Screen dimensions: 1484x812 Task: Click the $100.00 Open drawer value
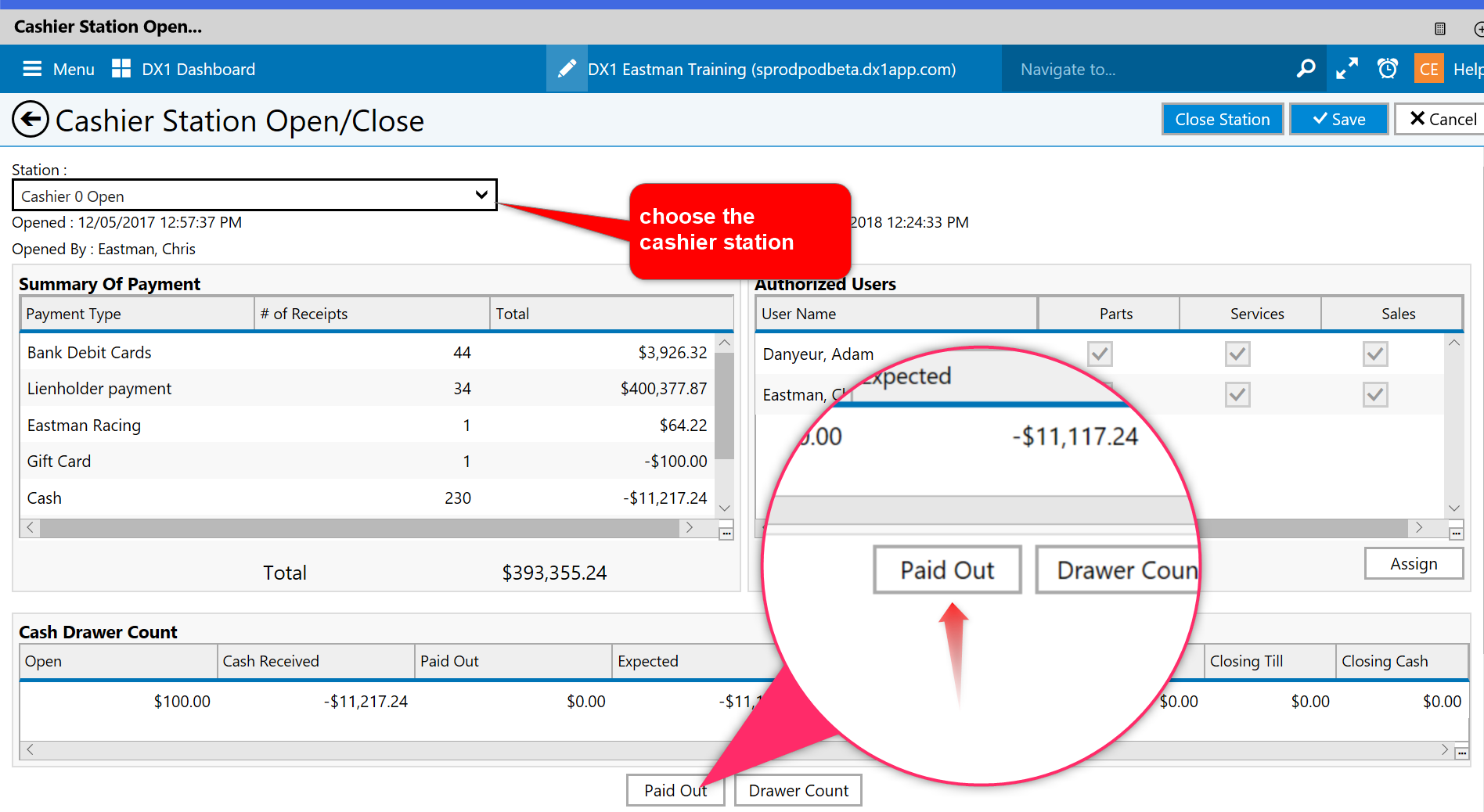pos(182,701)
